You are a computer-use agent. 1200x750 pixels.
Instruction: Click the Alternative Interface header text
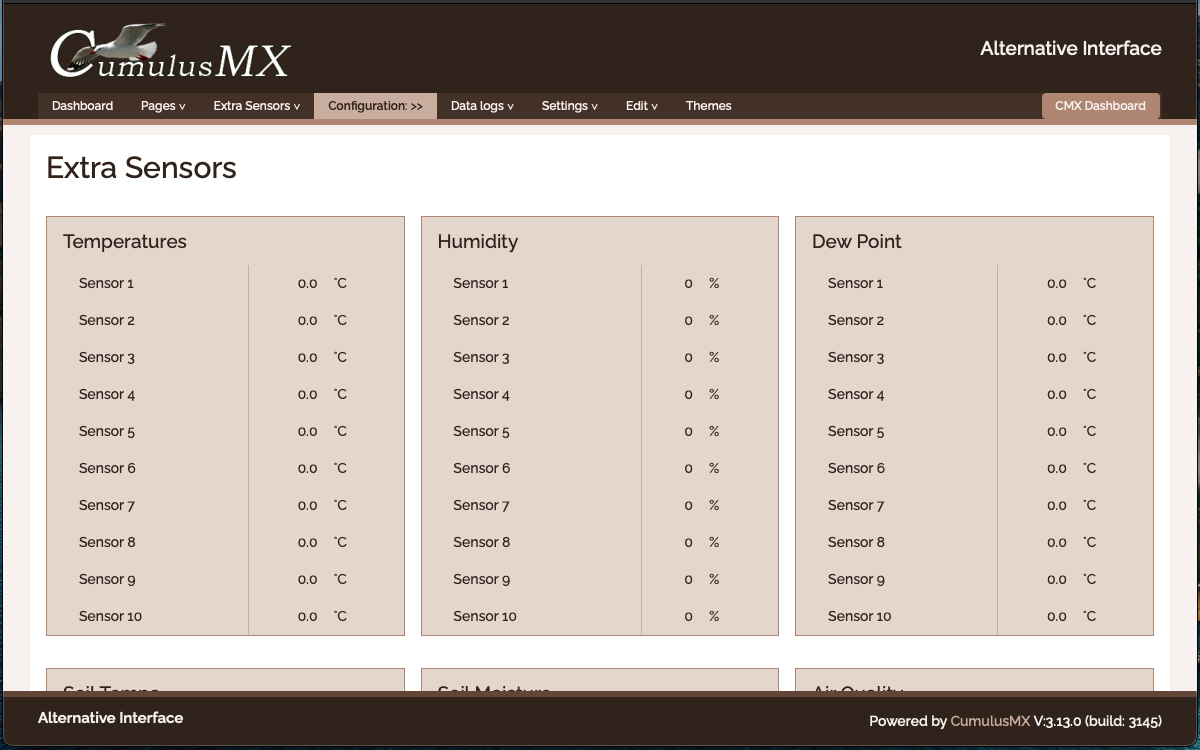(1070, 48)
